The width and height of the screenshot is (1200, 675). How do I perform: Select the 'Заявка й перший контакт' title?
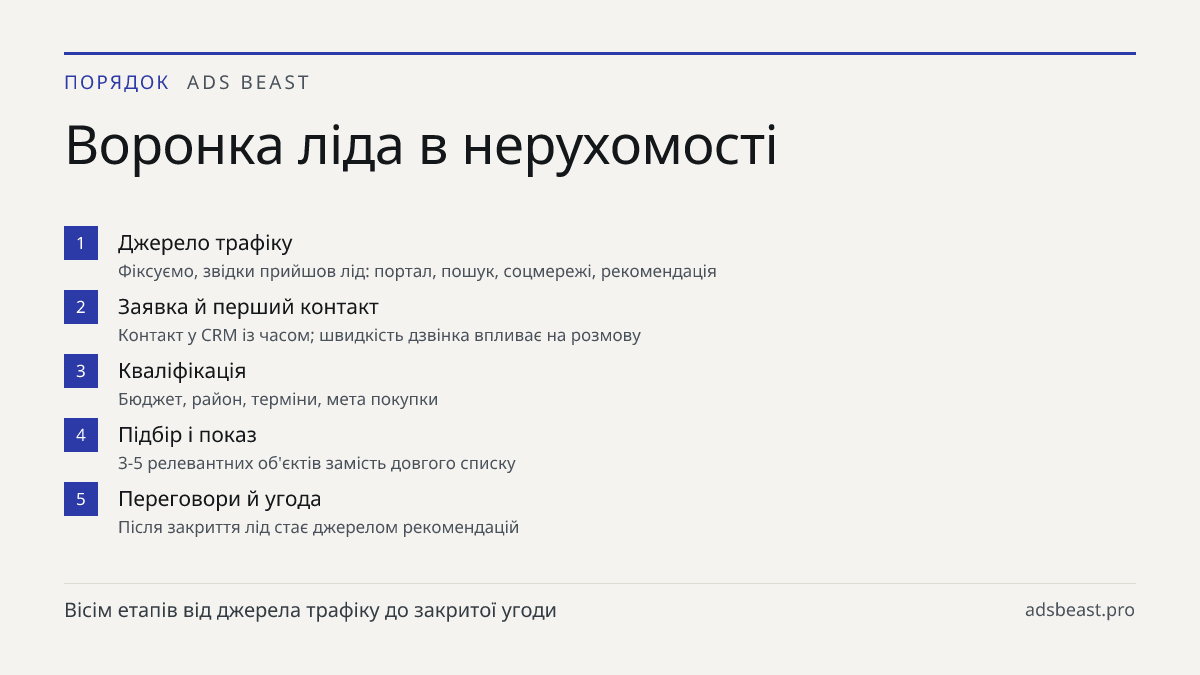pyautogui.click(x=248, y=307)
